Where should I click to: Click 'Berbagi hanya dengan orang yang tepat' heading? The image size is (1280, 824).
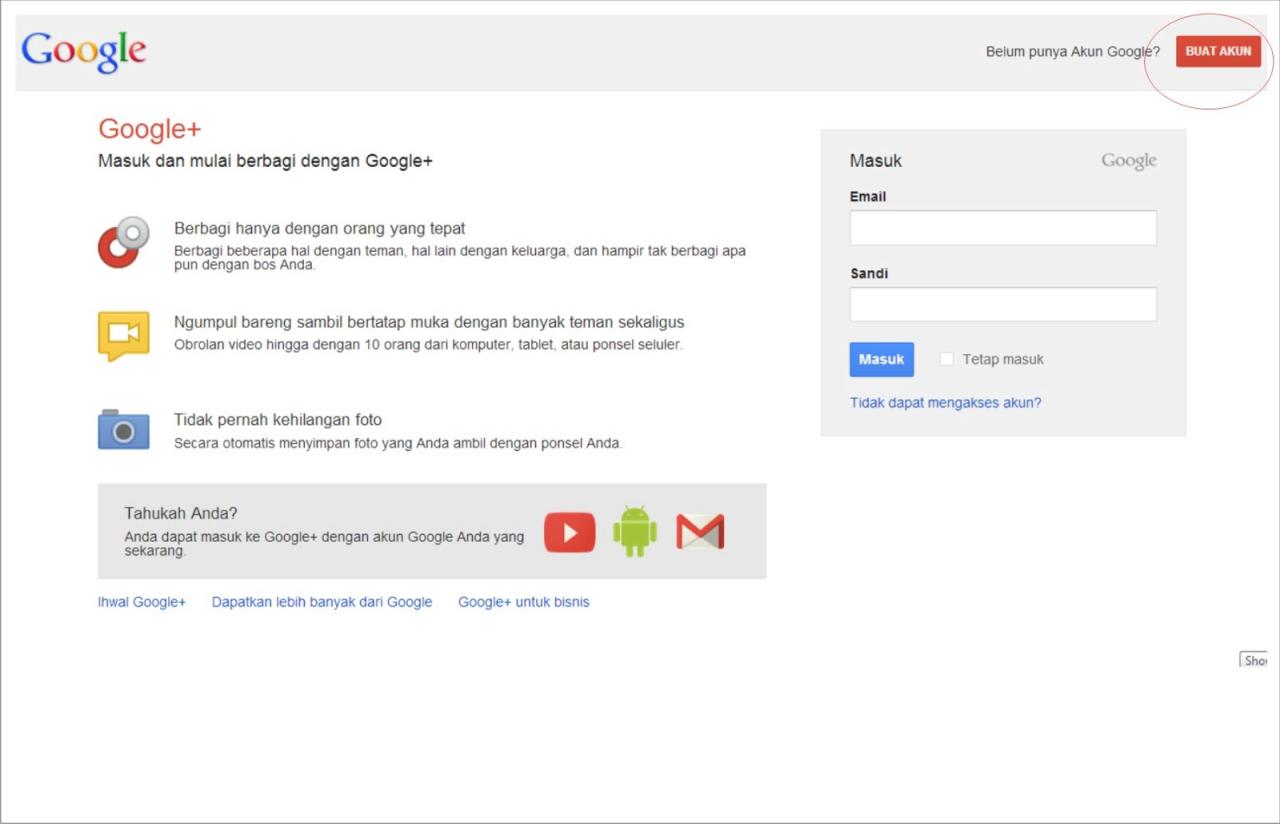coord(320,228)
